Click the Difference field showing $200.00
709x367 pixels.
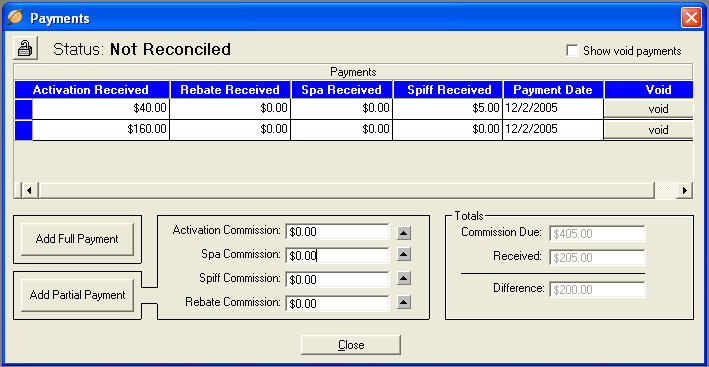pos(597,289)
